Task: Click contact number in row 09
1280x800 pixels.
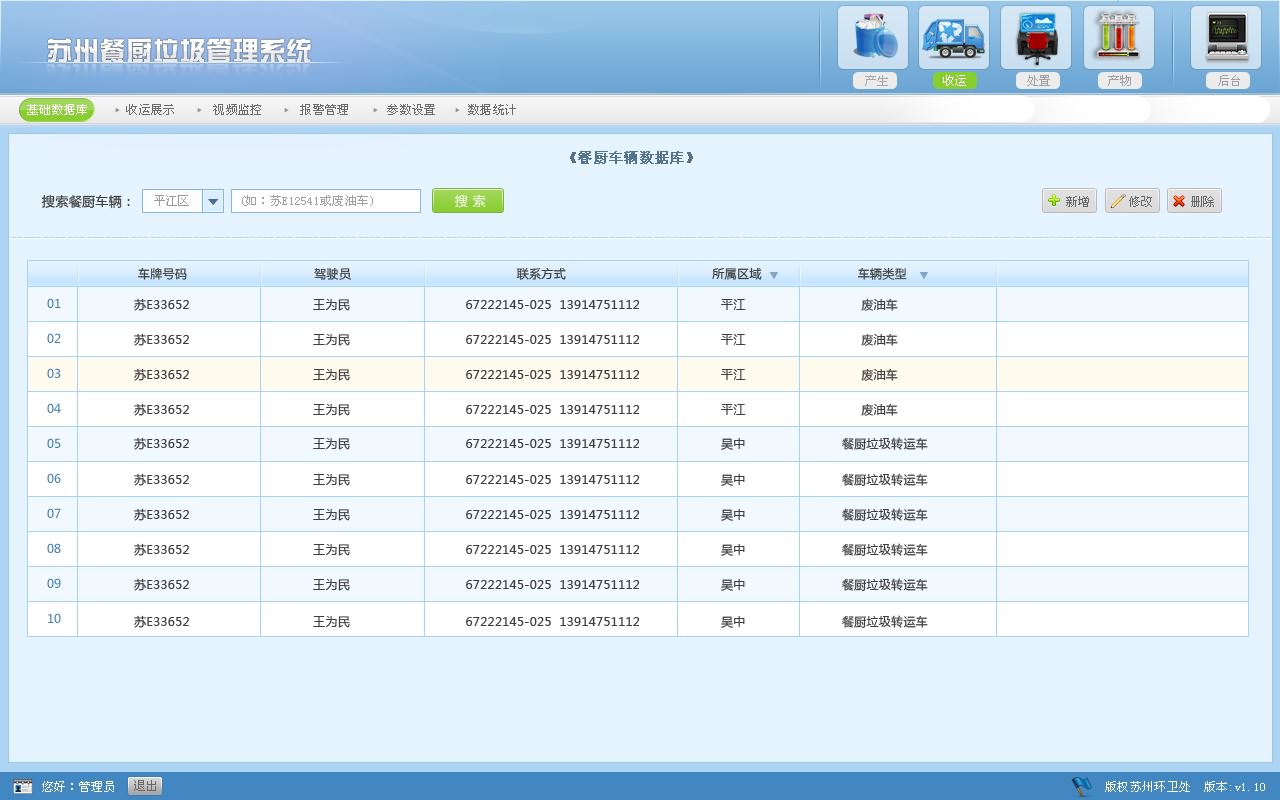Action: coord(552,585)
